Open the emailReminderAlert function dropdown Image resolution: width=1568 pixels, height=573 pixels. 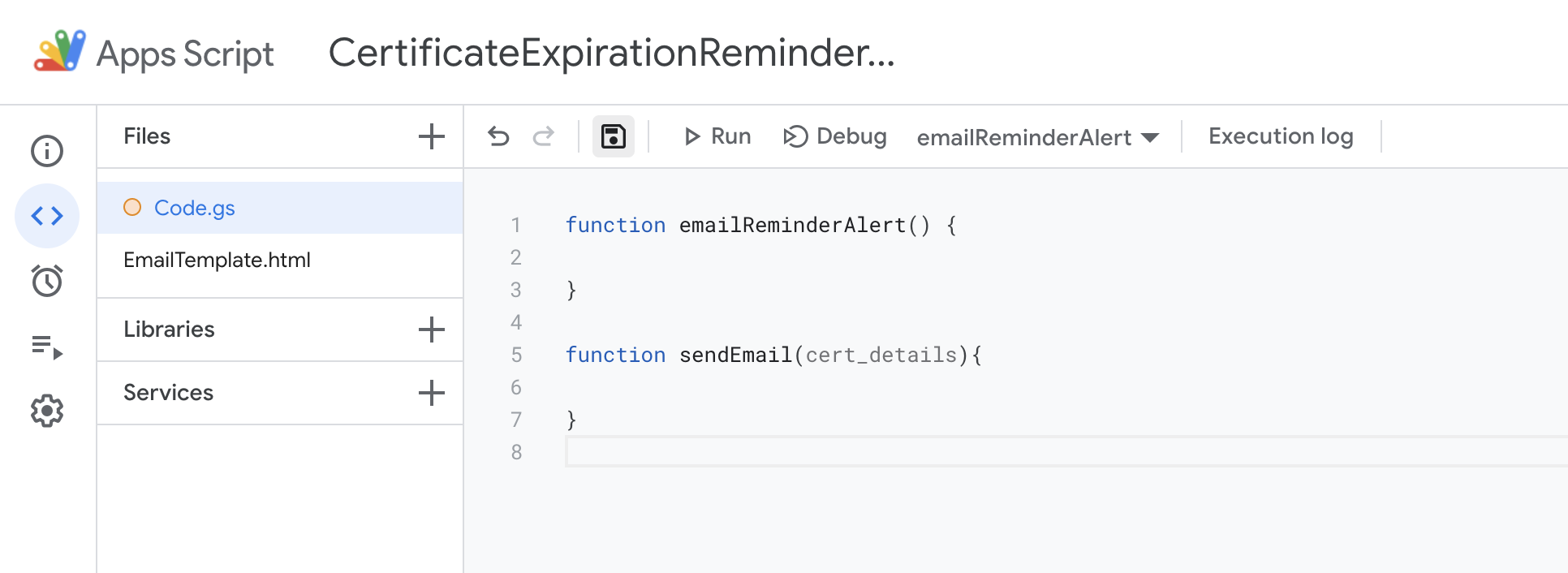1037,137
